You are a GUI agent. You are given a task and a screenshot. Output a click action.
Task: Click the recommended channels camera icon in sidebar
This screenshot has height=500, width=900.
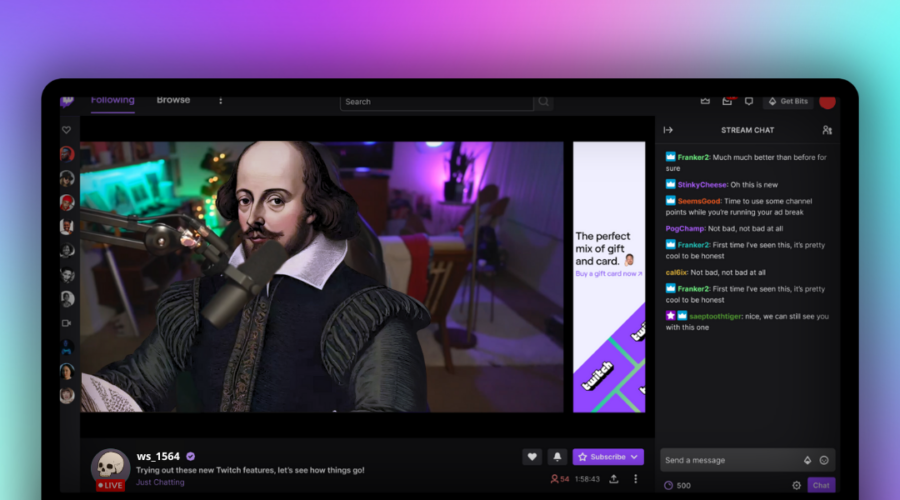pyautogui.click(x=67, y=323)
